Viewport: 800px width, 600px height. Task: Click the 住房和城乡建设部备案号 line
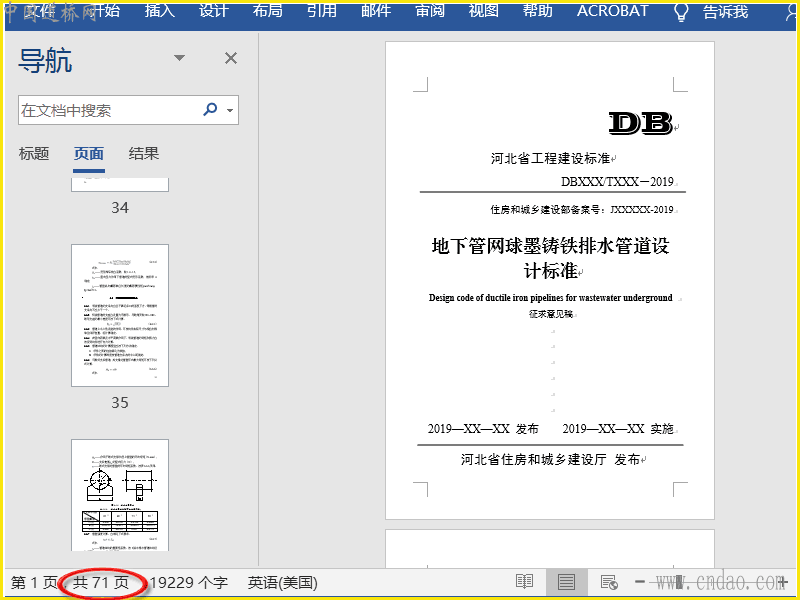(582, 210)
